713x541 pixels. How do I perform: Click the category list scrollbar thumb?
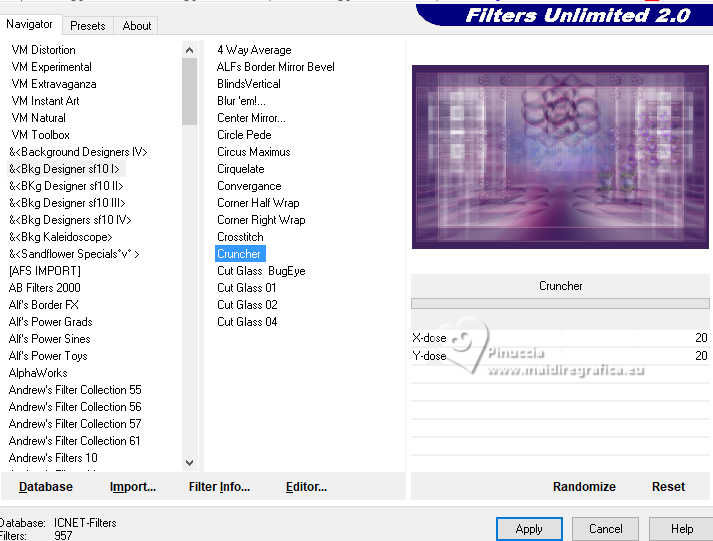tap(190, 91)
